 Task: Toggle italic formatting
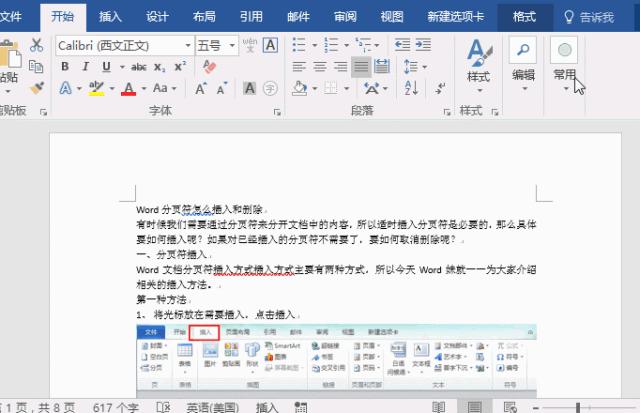(x=85, y=67)
